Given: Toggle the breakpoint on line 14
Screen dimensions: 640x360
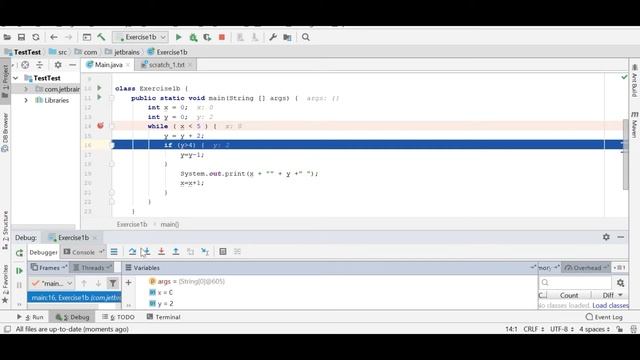Looking at the screenshot, I should pos(100,126).
